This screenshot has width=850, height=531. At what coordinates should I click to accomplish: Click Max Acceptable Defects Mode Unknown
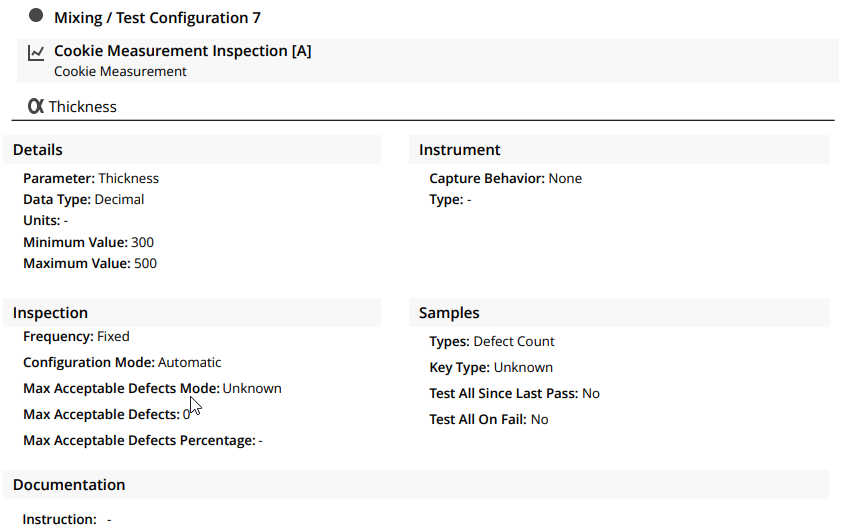252,388
